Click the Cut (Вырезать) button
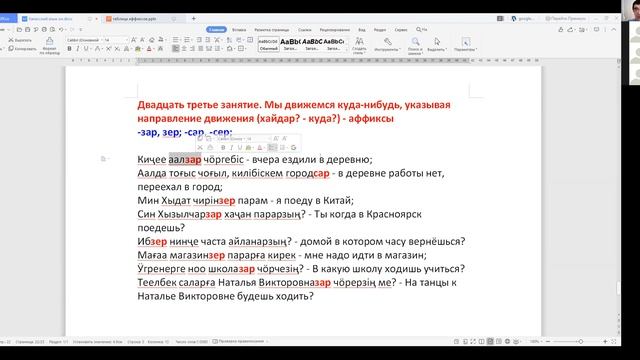Viewport: 640px width, 360px height. pyautogui.click(x=20, y=40)
